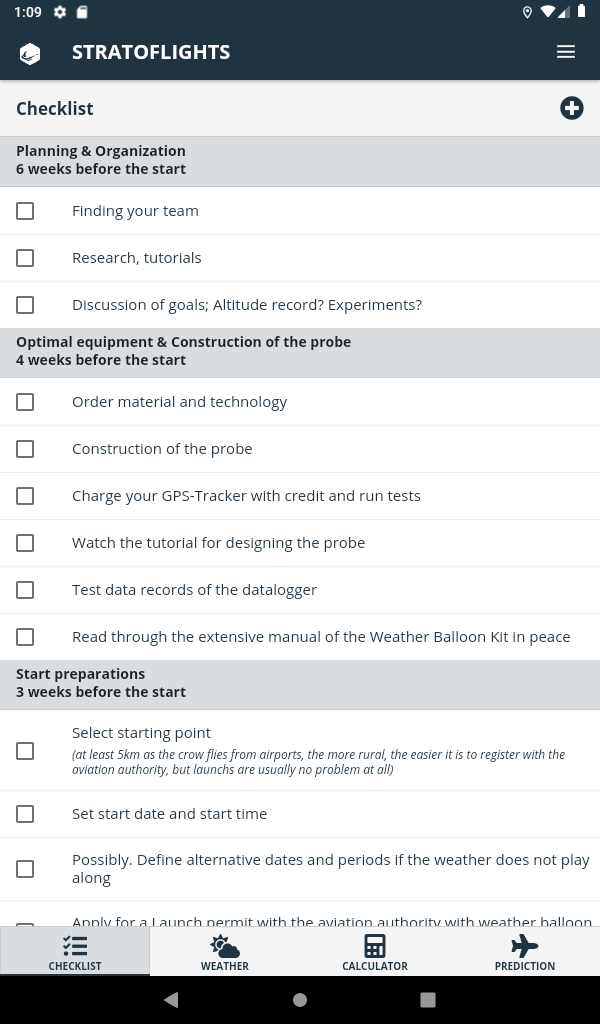Check the 'Select starting point' checkbox

[x=25, y=751]
